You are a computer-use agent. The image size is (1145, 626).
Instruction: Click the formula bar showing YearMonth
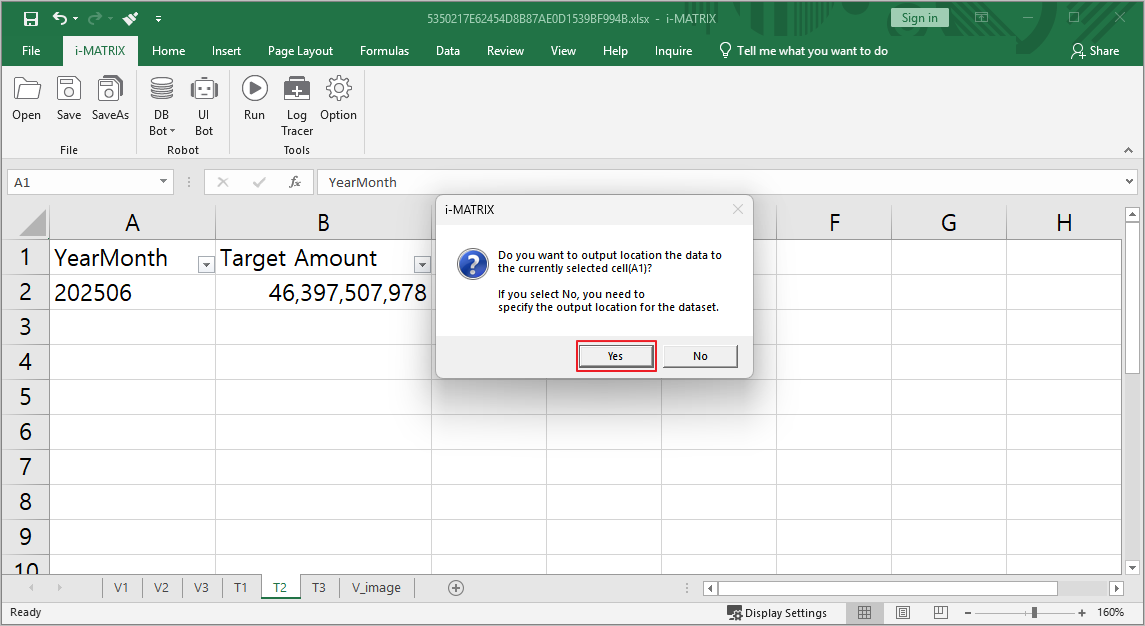pos(720,182)
